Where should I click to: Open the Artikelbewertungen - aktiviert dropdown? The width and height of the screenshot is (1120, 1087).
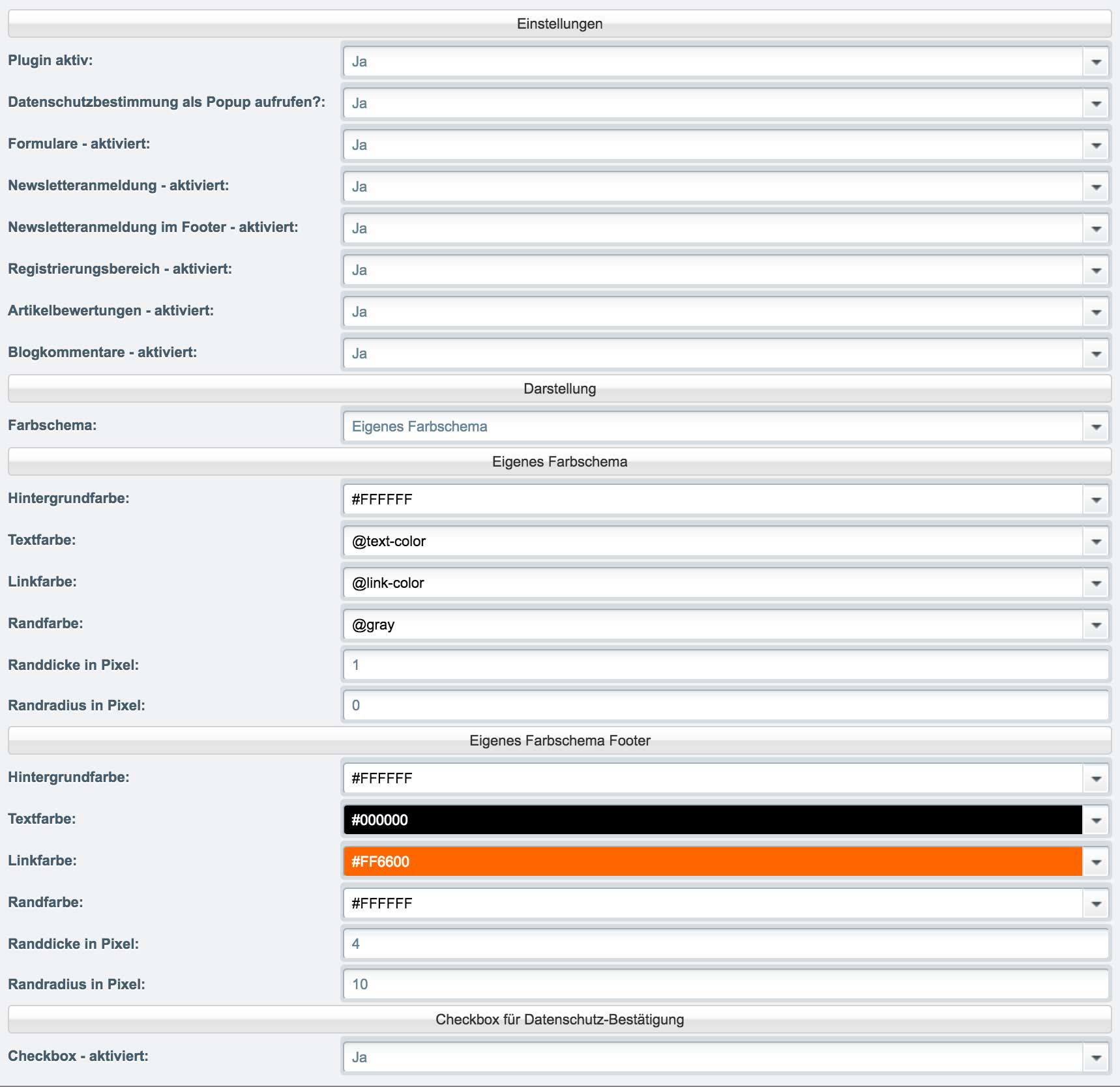(x=726, y=312)
